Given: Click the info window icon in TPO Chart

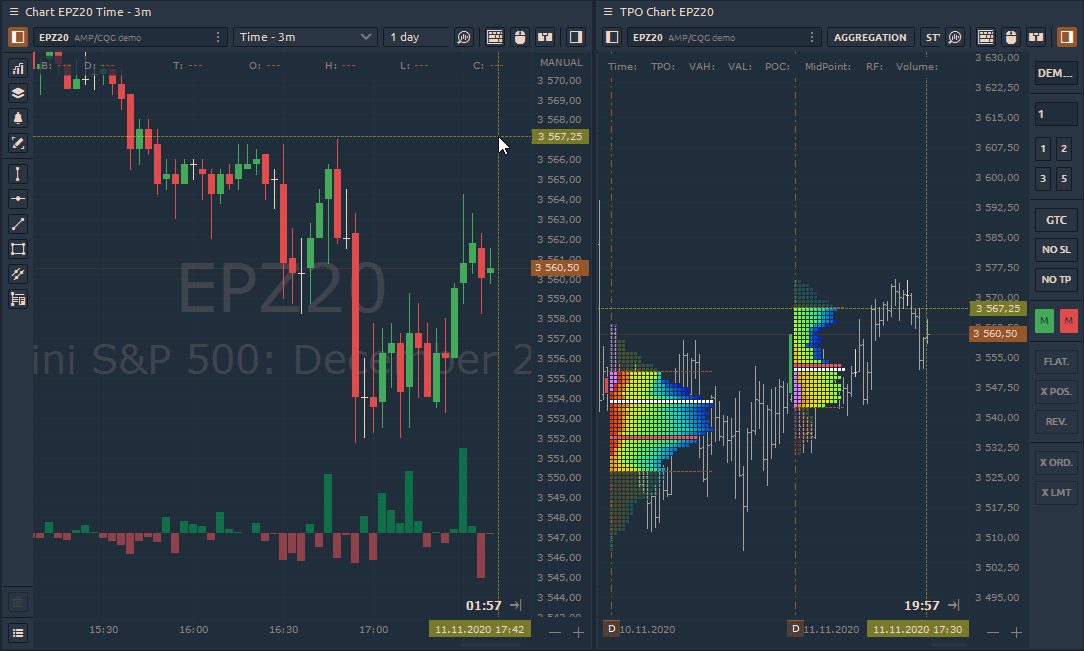Looking at the screenshot, I should 1036,37.
